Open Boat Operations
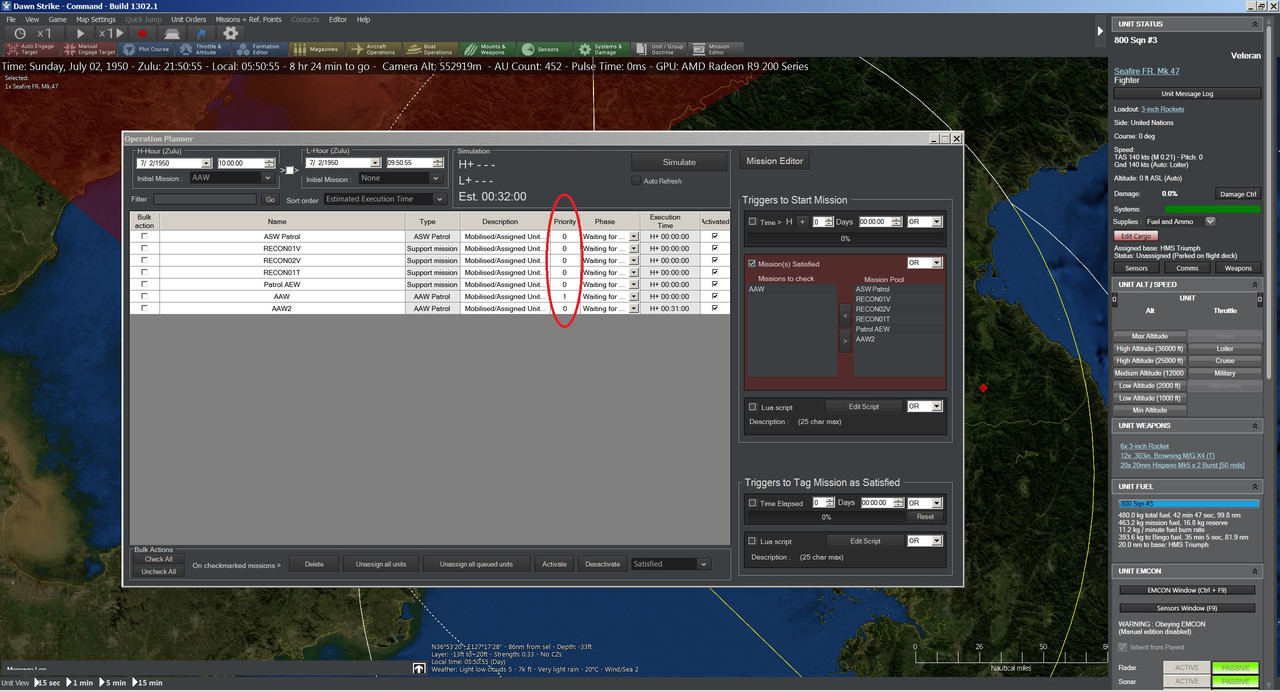The image size is (1280, 692). [431, 48]
